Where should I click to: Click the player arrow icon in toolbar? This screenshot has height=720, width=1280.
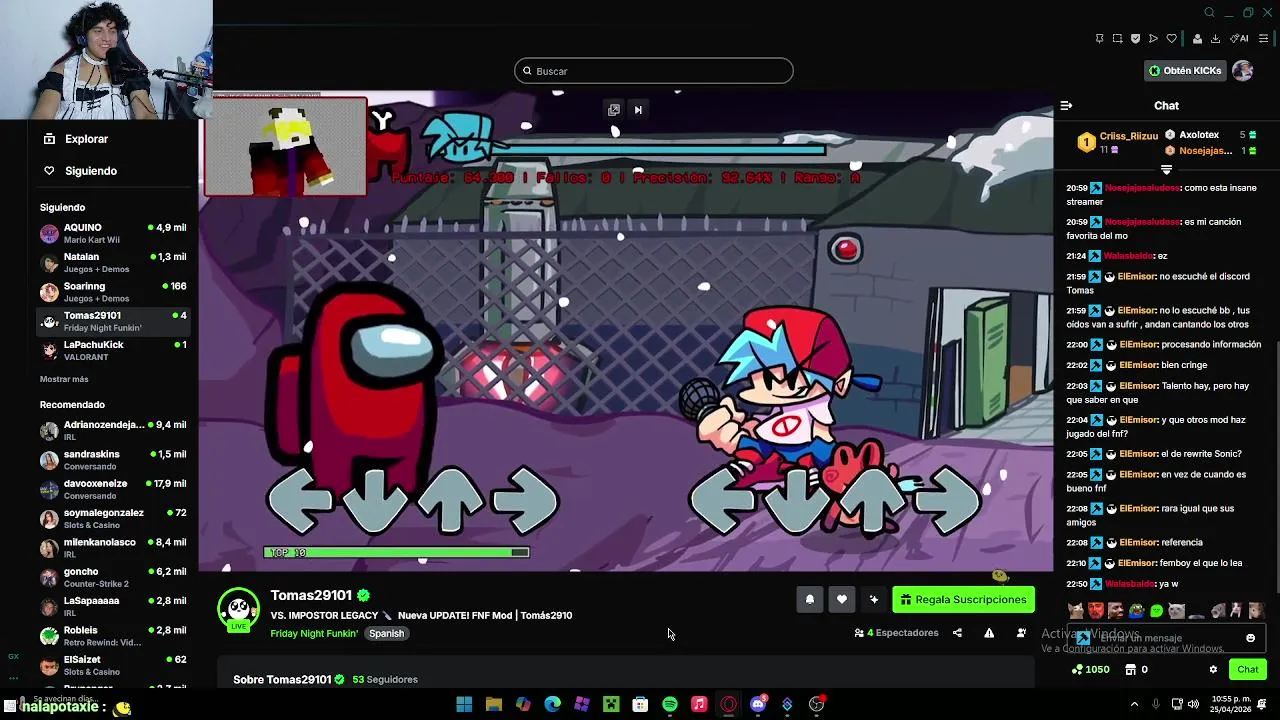[x=1153, y=39]
